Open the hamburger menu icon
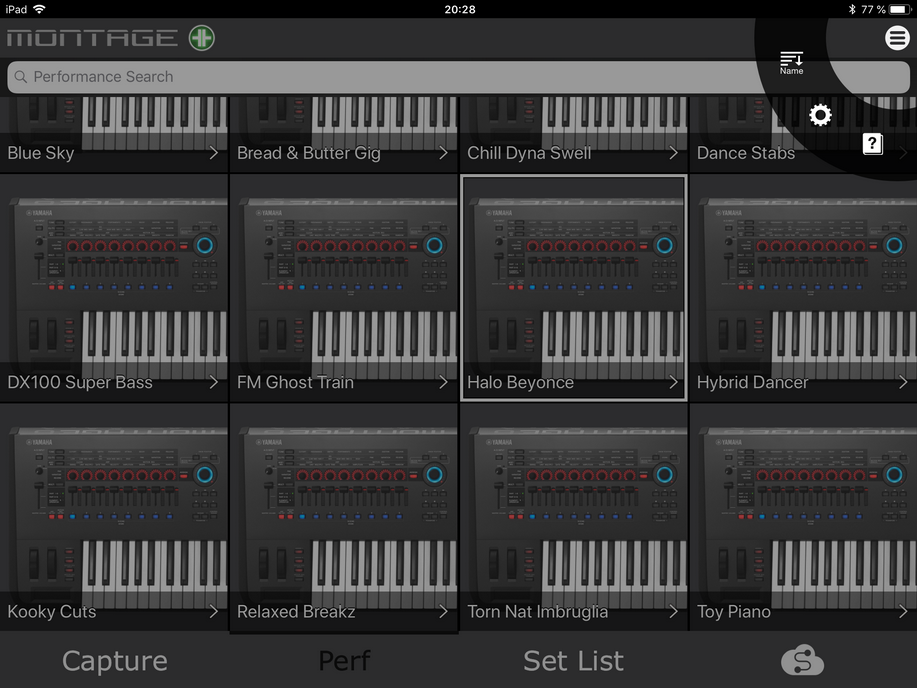Image resolution: width=917 pixels, height=688 pixels. tap(896, 38)
